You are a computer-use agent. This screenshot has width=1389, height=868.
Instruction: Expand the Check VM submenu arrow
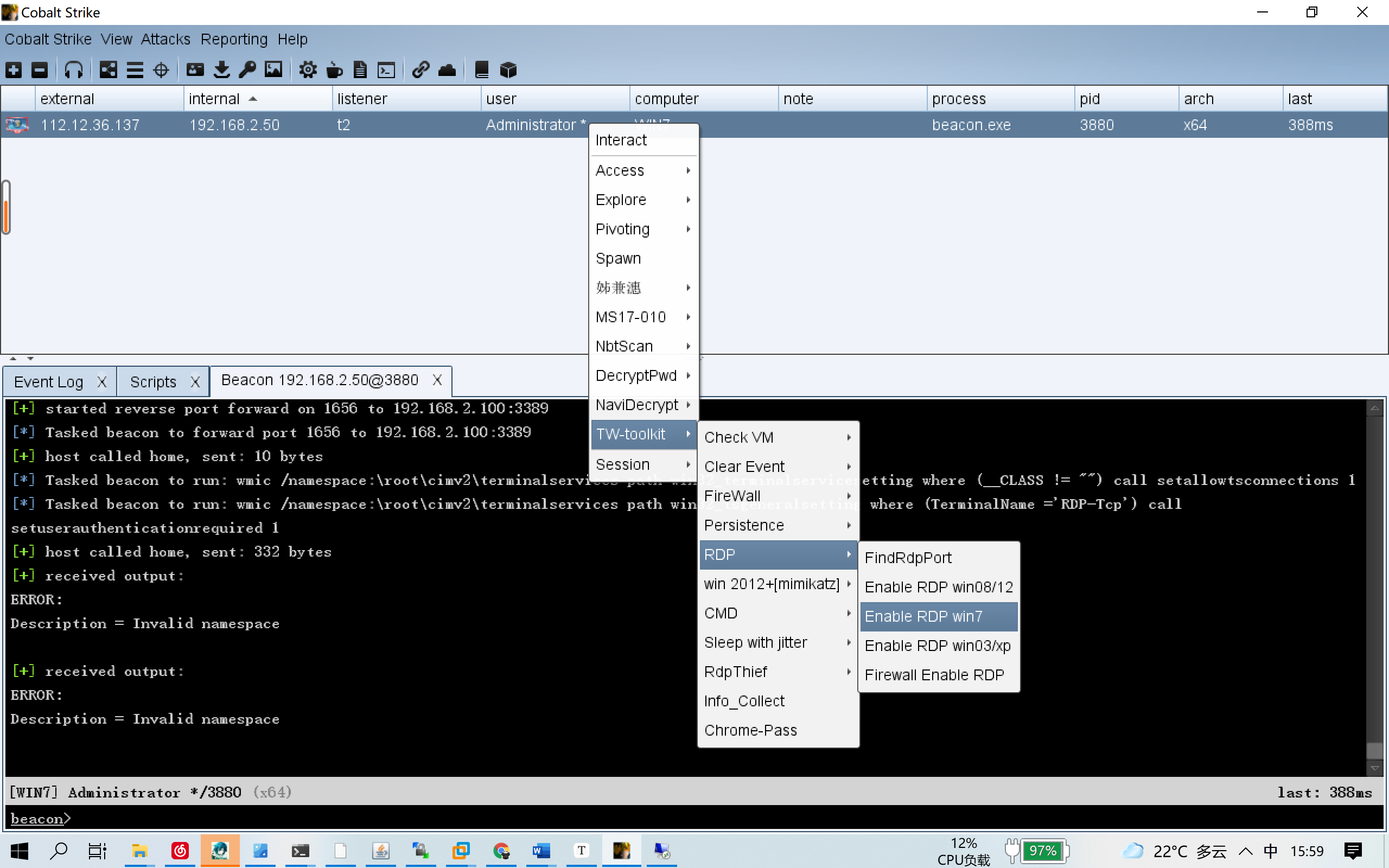click(849, 437)
